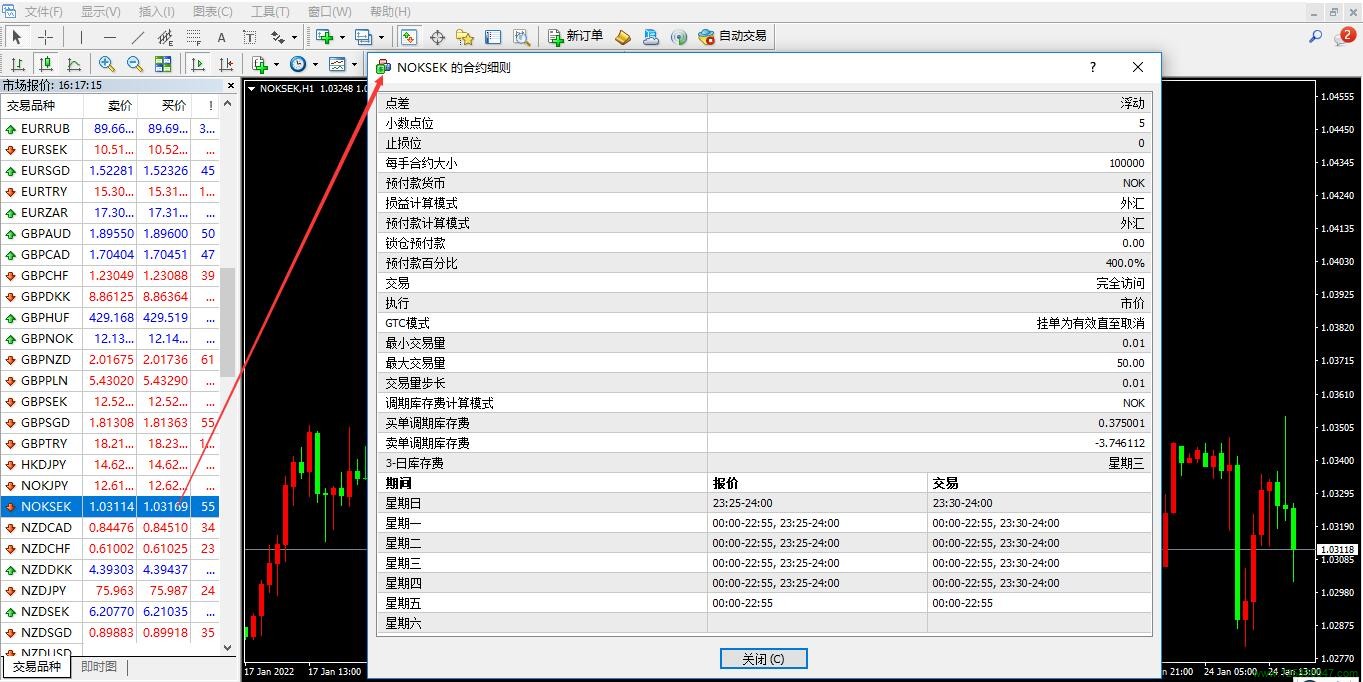Open the profiles icon
Image resolution: width=1363 pixels, height=682 pixels.
(x=363, y=37)
